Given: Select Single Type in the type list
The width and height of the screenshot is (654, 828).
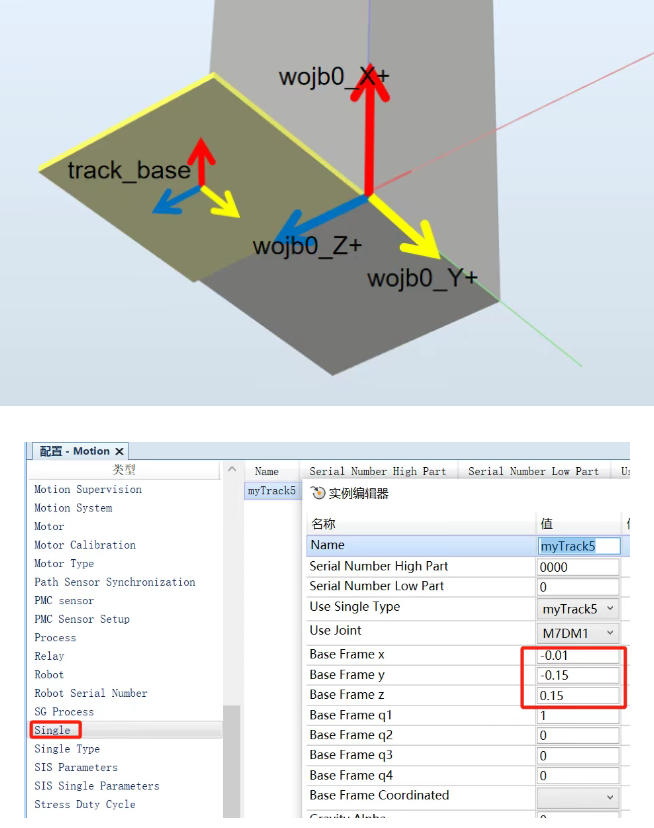Looking at the screenshot, I should (x=67, y=749).
